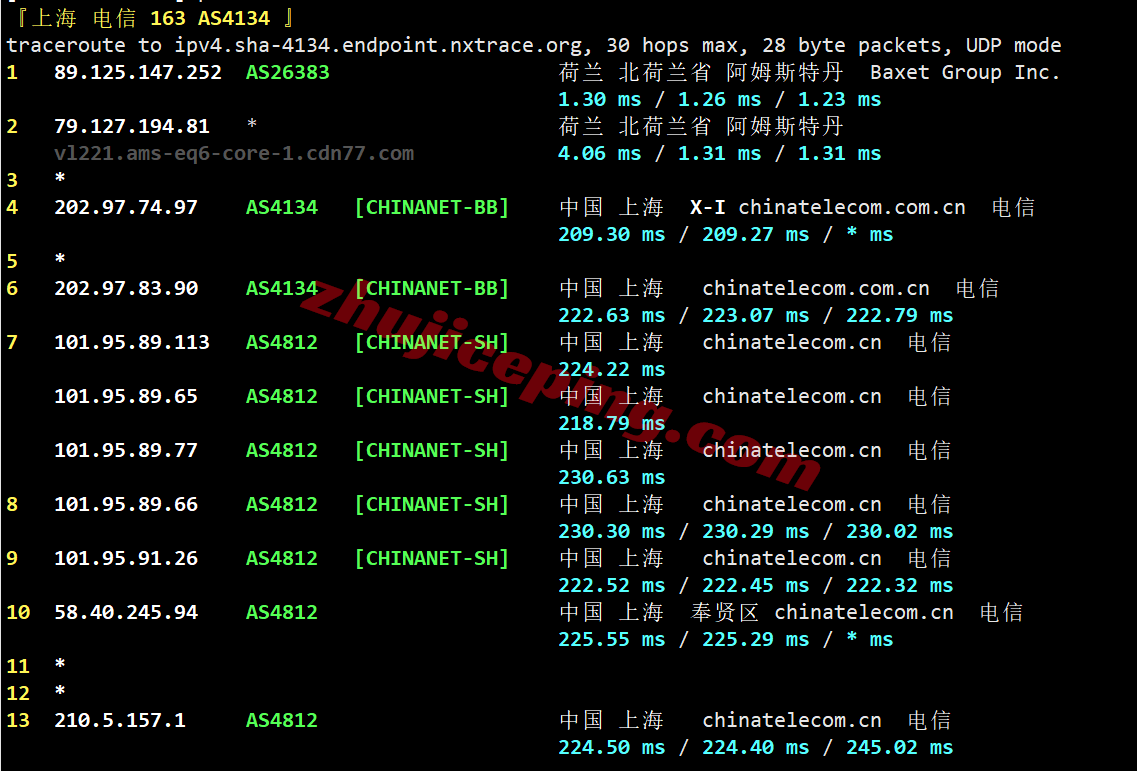Click the latency value 225.55 ms
Screen dimensions: 1137x771
pos(611,640)
